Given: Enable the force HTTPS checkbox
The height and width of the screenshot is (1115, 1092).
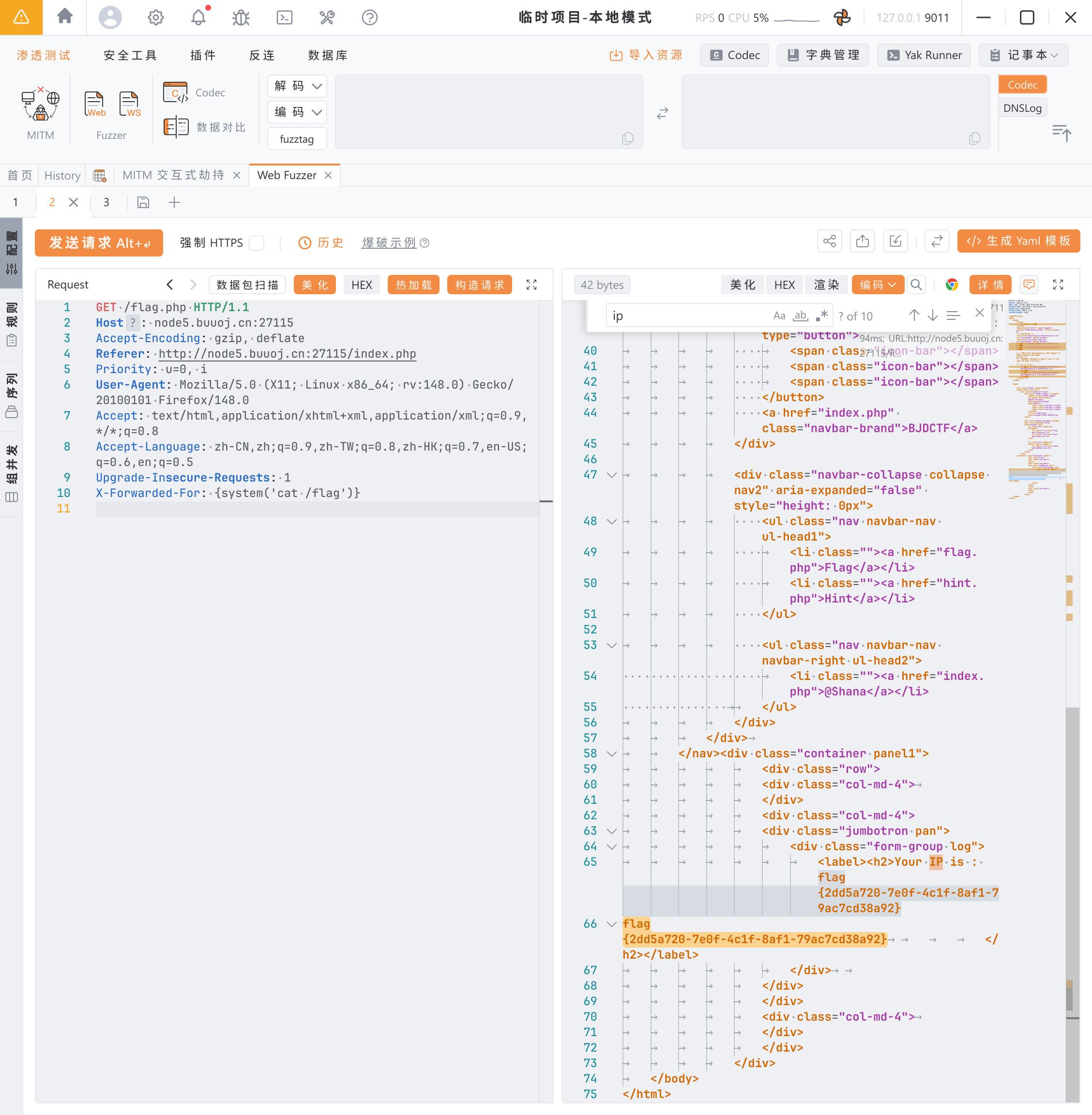Looking at the screenshot, I should pos(257,242).
